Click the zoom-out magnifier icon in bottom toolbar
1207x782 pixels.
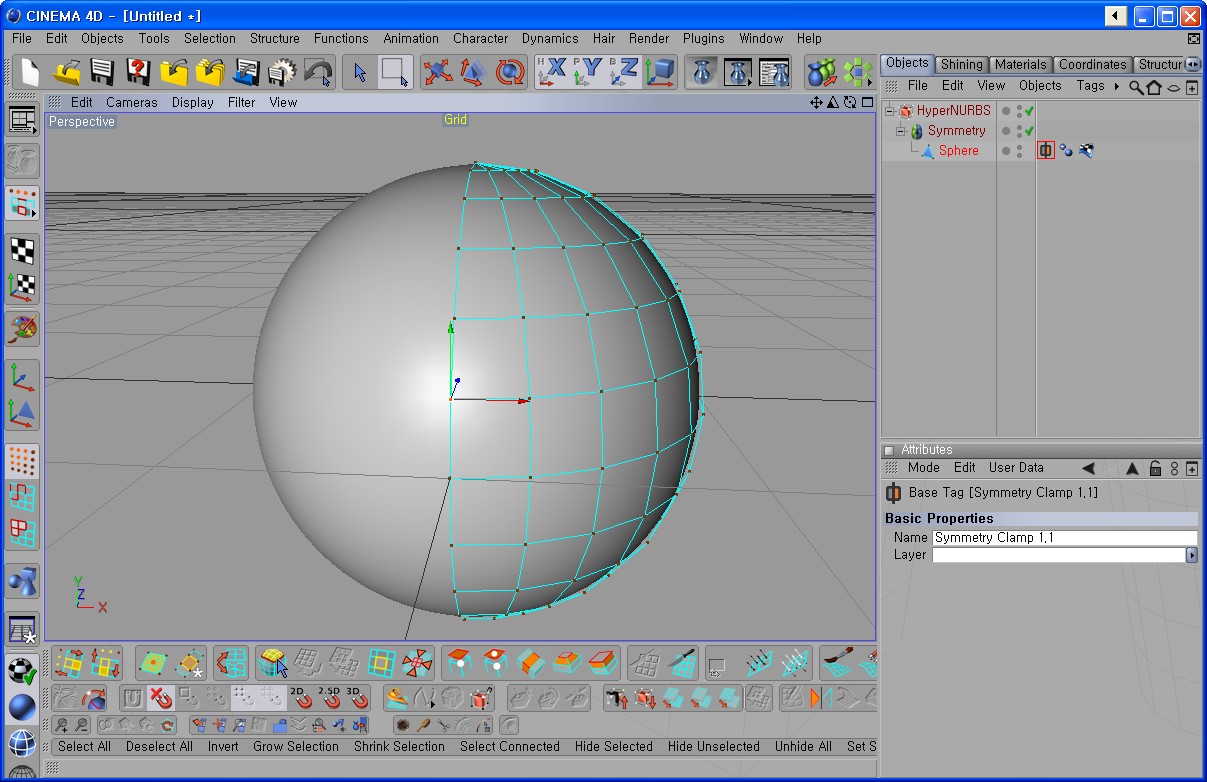(81, 726)
